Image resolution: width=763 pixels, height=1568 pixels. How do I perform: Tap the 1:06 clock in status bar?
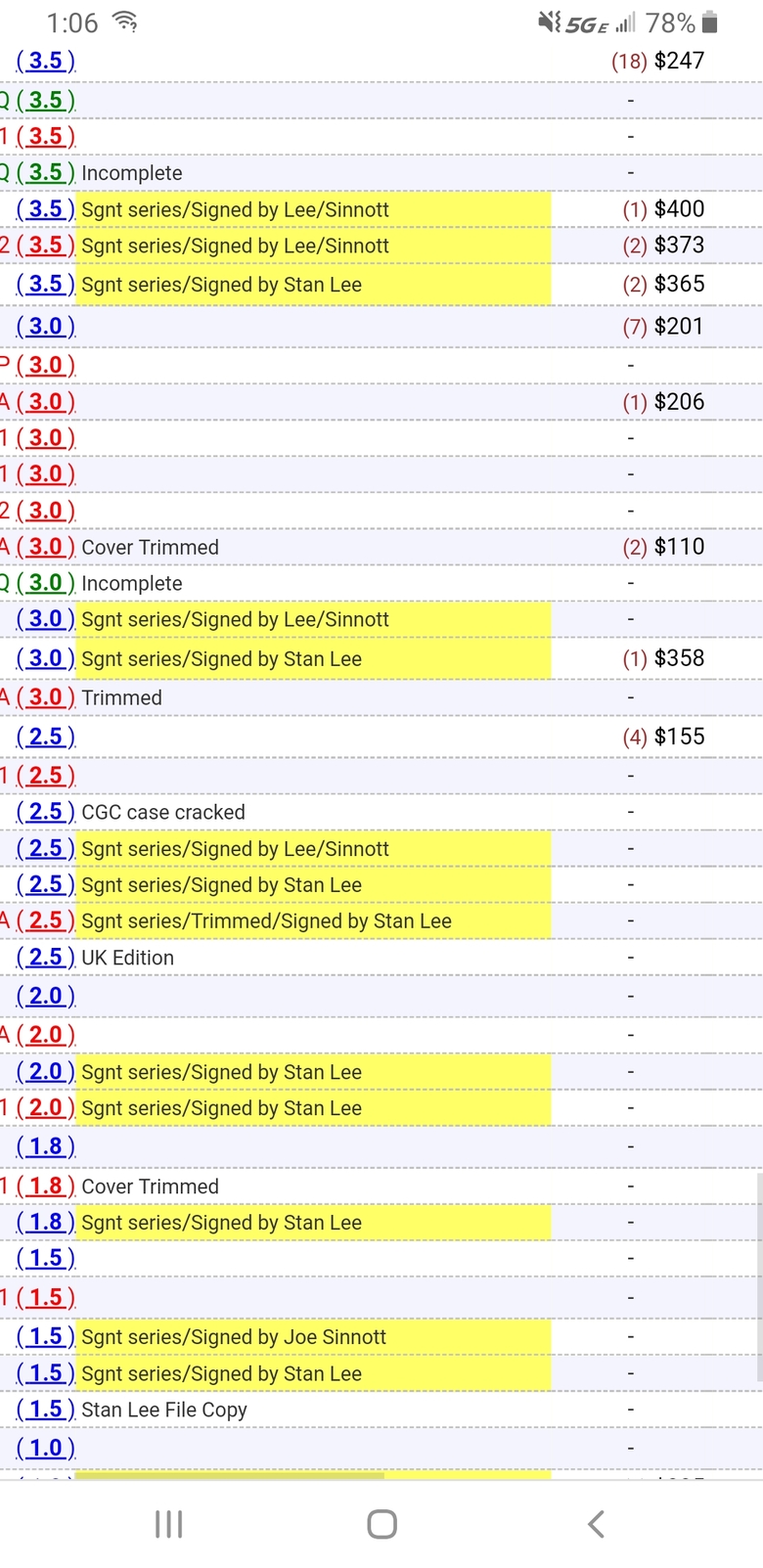pos(72,22)
